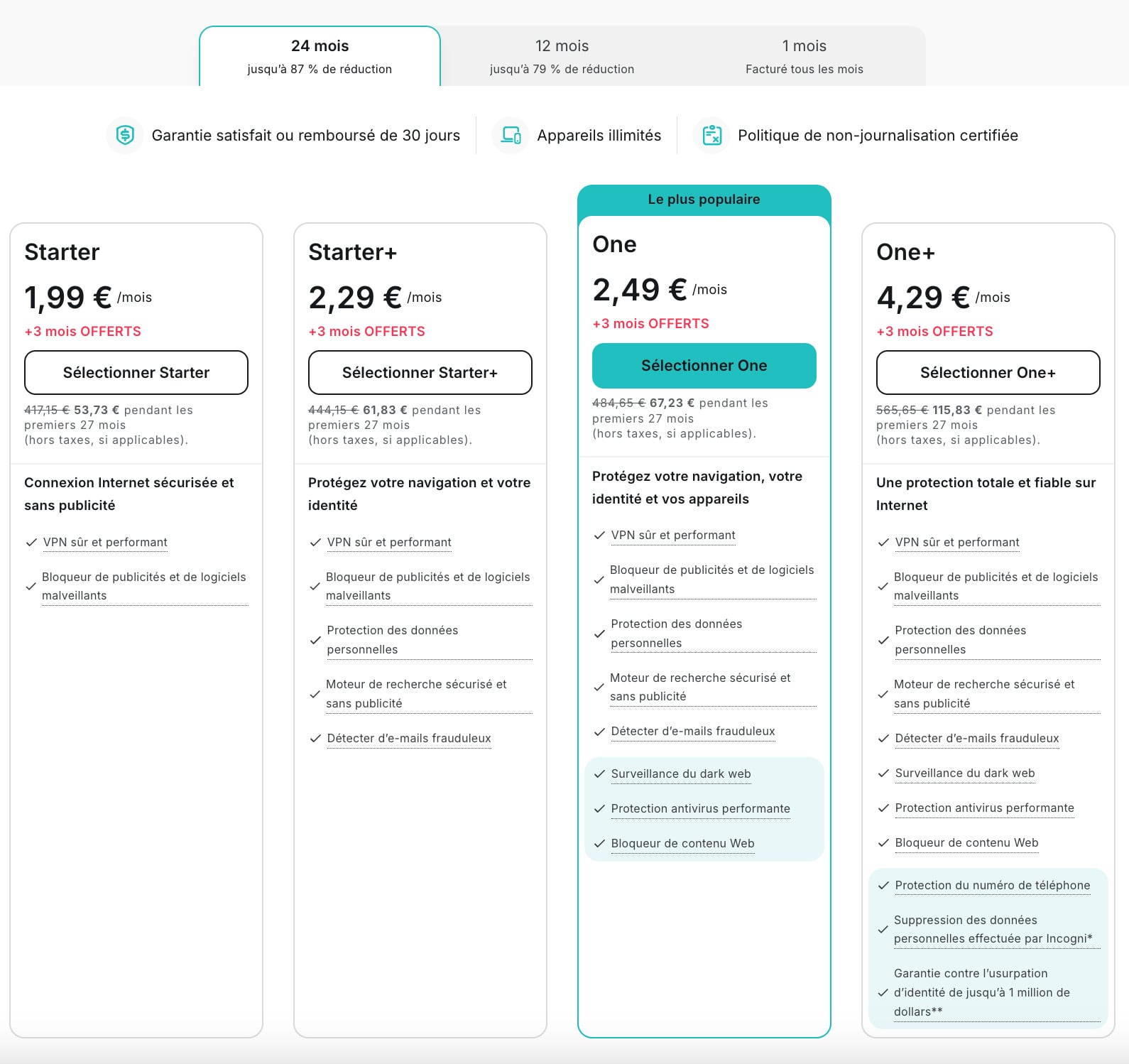The height and width of the screenshot is (1064, 1129).
Task: Click the checkmark beside Surveillance du dark web
Action: point(599,773)
